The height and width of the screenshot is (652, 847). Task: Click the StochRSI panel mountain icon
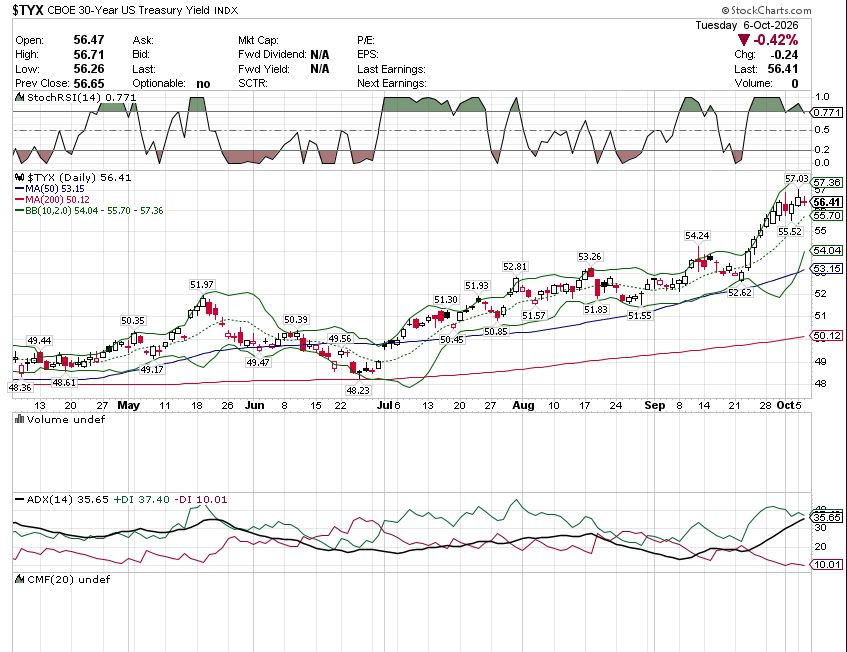(x=20, y=98)
